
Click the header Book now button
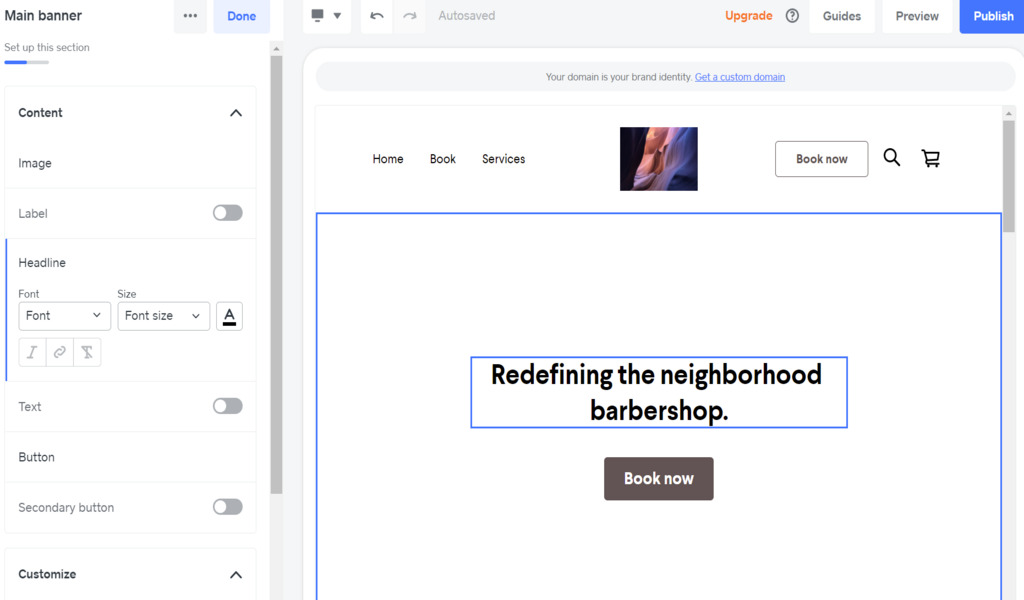click(822, 159)
